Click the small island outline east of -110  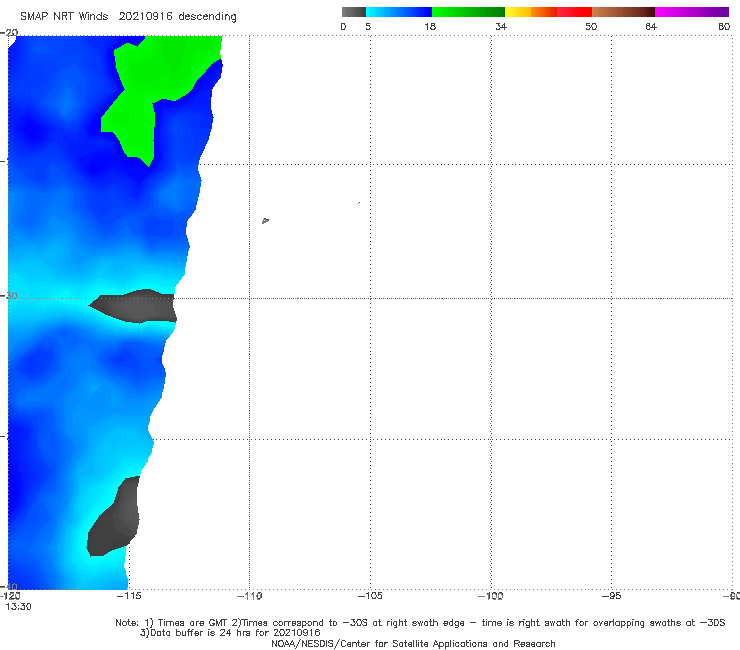pyautogui.click(x=265, y=220)
